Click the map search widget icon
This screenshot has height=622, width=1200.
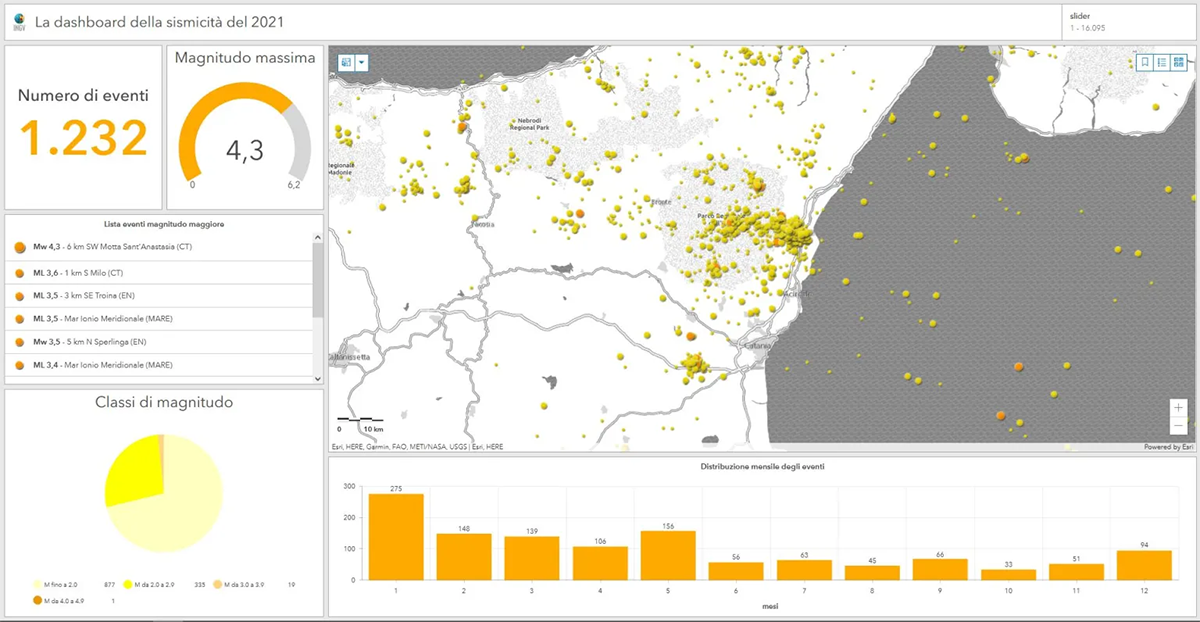pyautogui.click(x=346, y=62)
